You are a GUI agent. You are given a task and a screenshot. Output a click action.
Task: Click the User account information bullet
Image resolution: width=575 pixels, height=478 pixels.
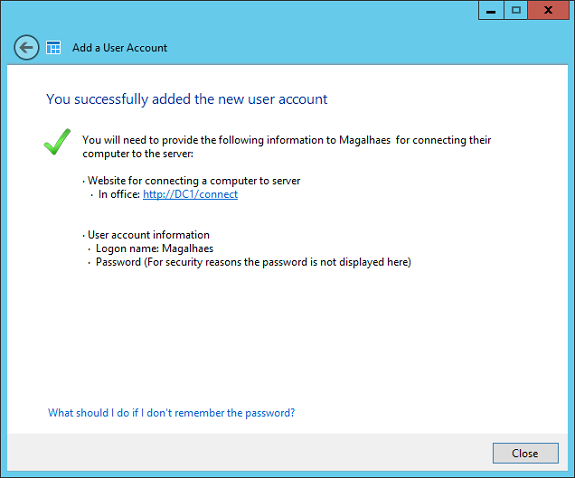click(149, 235)
